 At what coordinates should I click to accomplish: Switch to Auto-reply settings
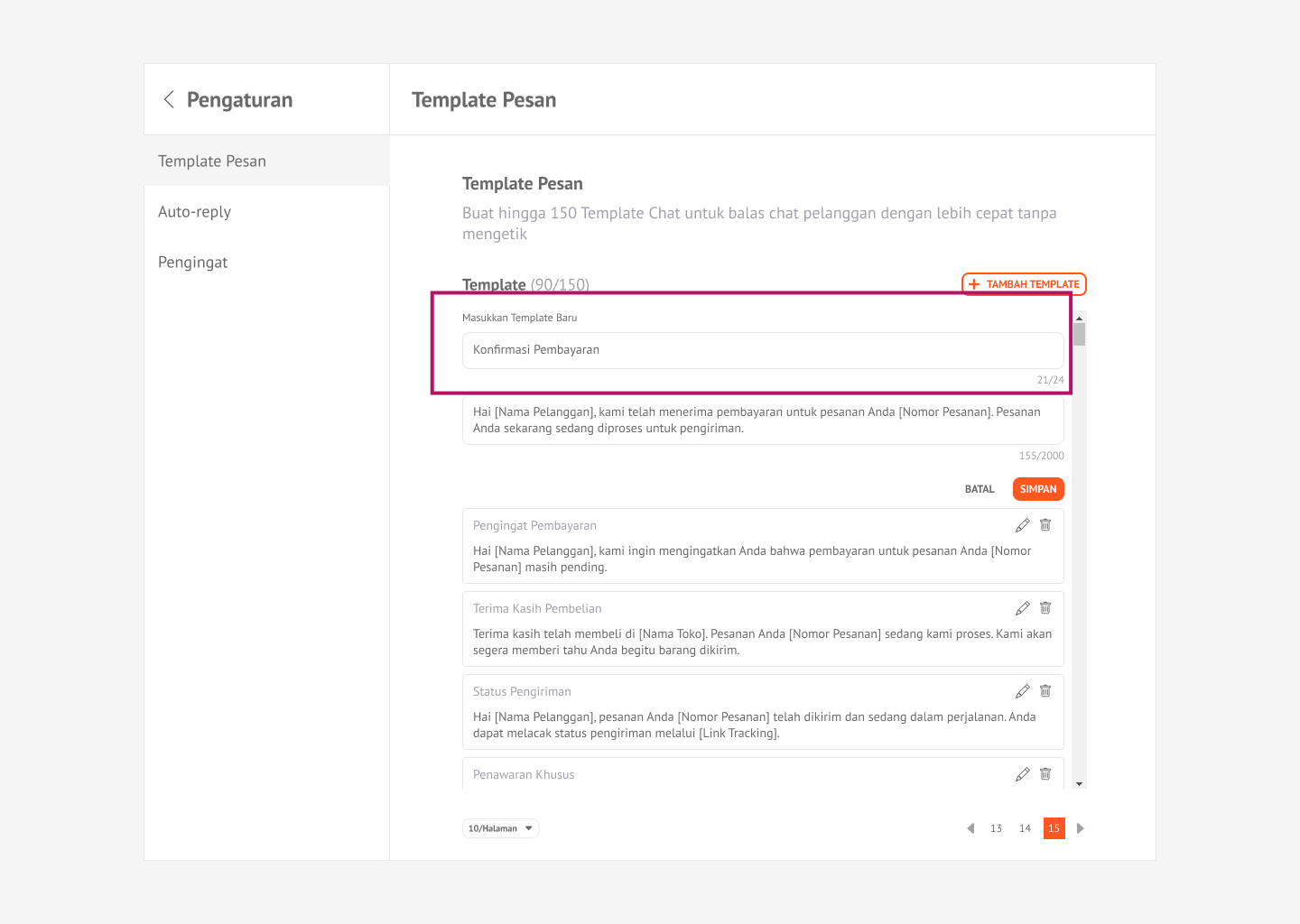pos(195,212)
